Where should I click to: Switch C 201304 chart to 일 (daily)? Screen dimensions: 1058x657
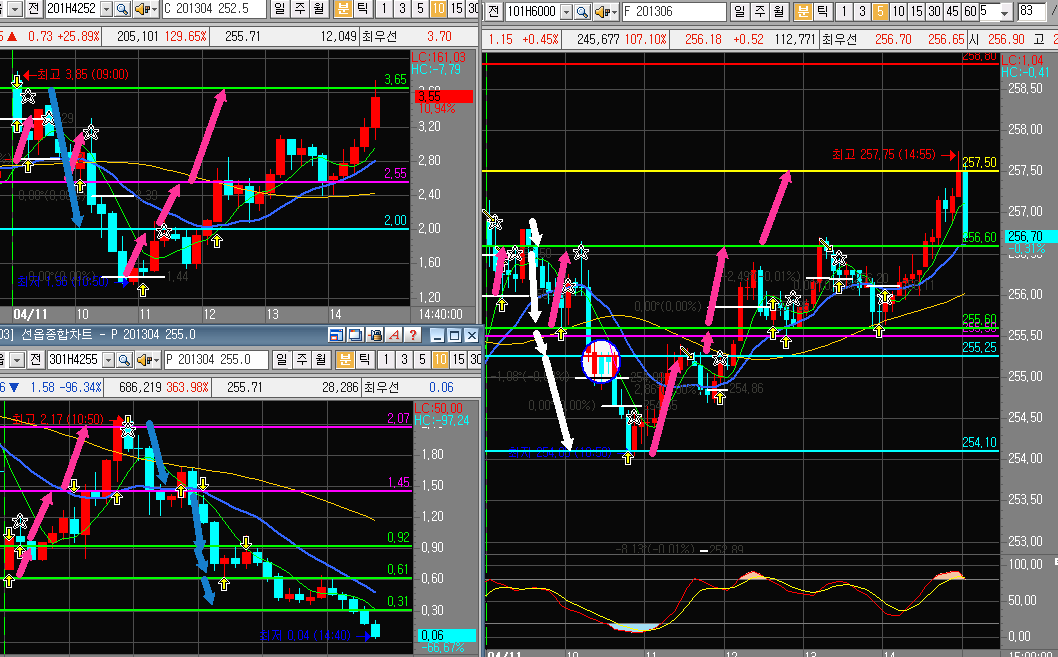(x=280, y=9)
